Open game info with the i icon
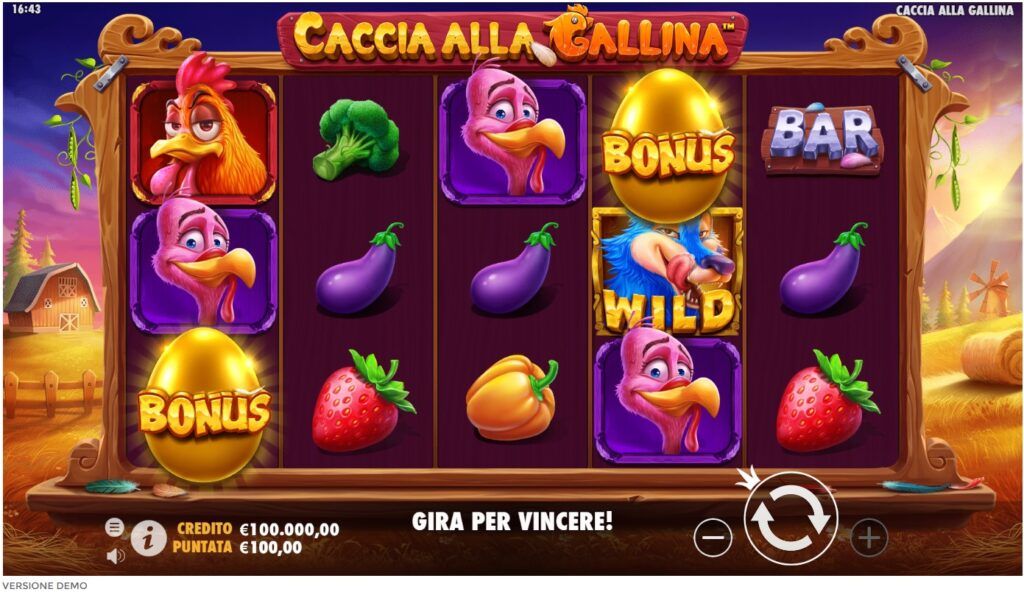The width and height of the screenshot is (1024, 595). [148, 538]
